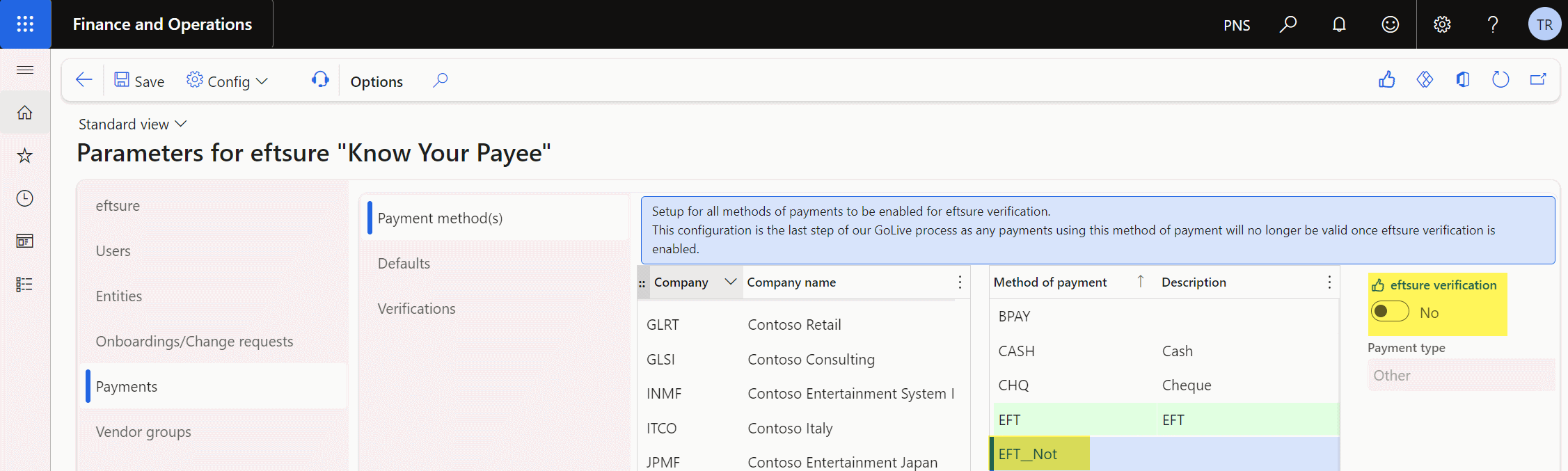Click the thumbs-up icon in toolbar
The height and width of the screenshot is (471, 1568).
1387,80
